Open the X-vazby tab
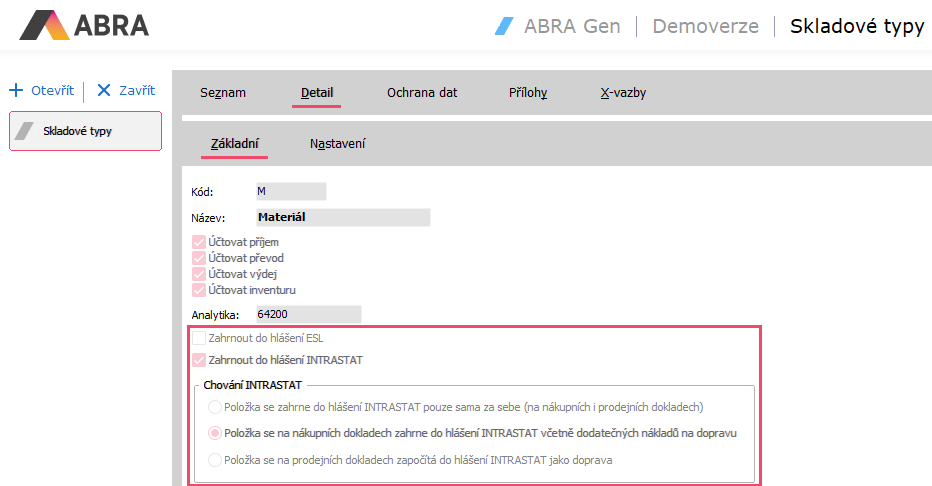This screenshot has width=932, height=486. point(622,93)
